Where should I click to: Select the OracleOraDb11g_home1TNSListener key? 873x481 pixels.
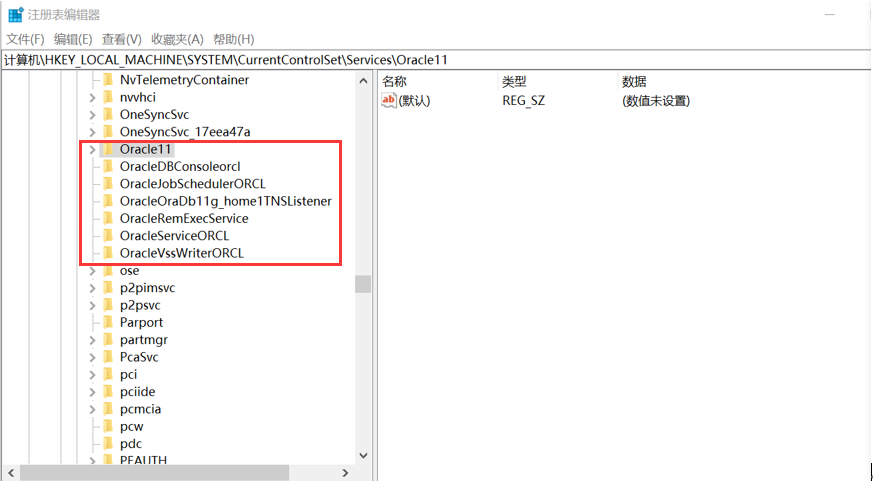(225, 201)
